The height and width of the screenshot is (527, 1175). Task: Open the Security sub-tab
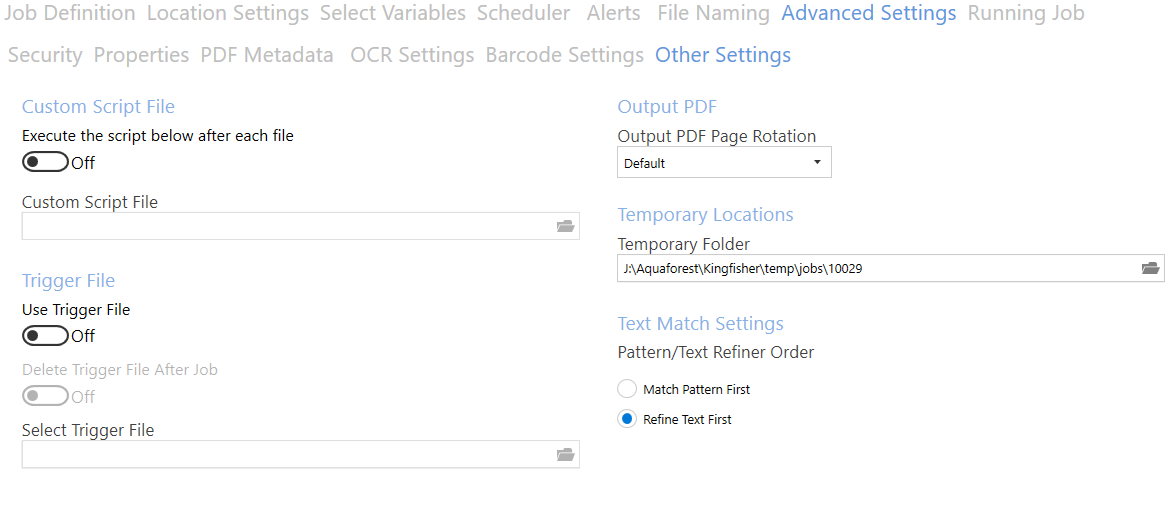click(45, 55)
